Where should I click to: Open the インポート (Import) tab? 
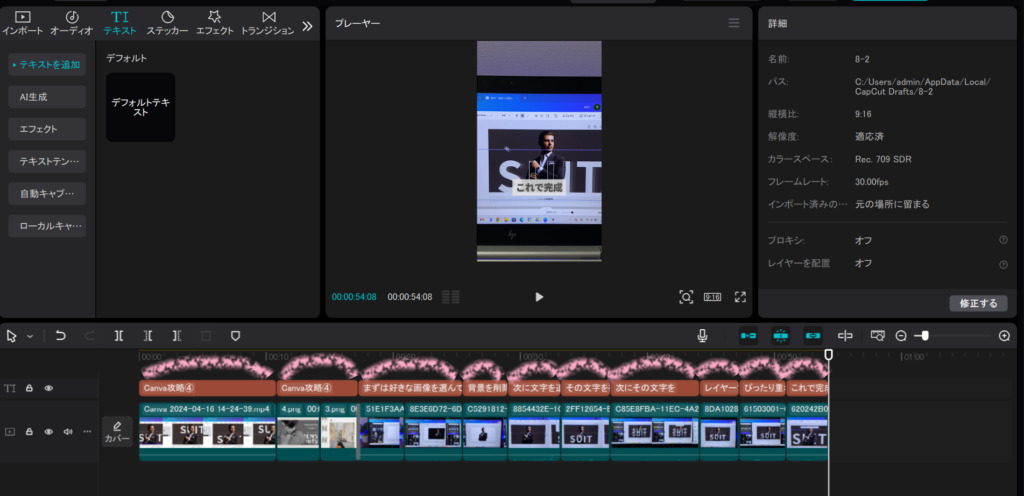[22, 23]
